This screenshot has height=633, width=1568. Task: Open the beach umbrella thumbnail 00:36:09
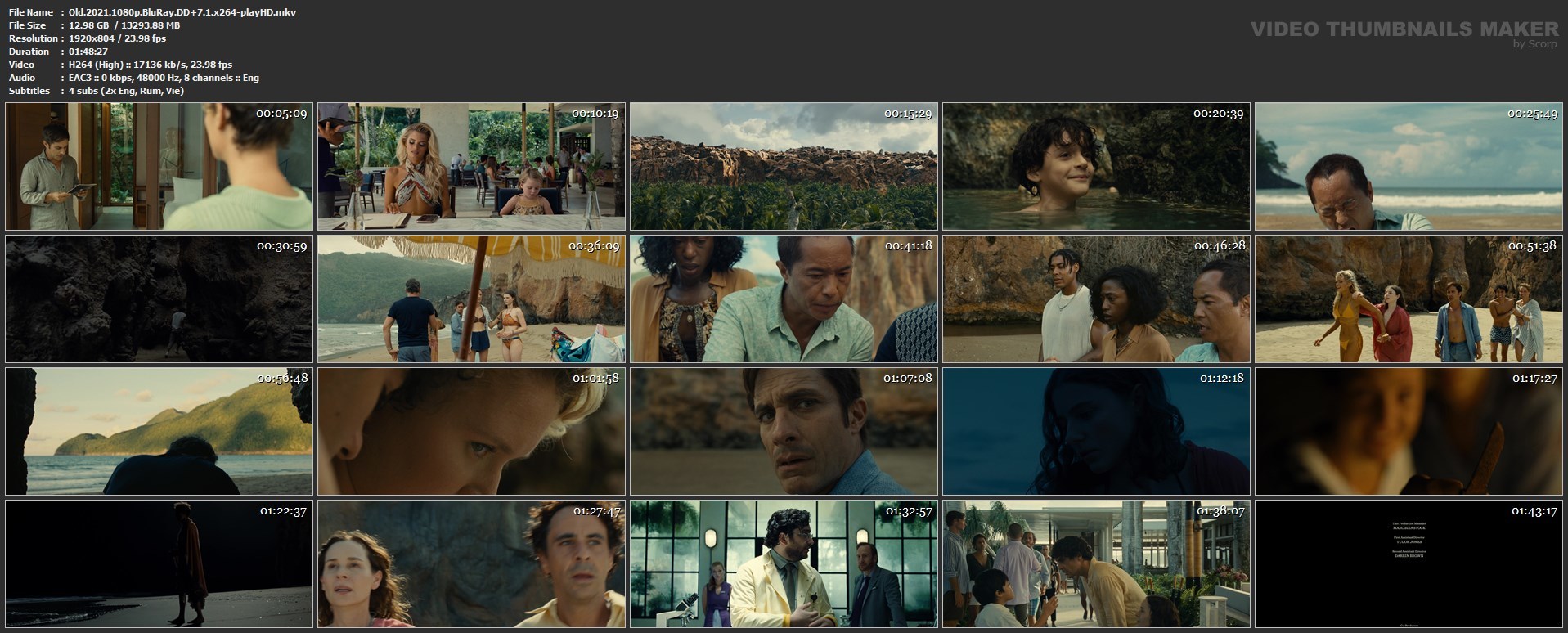[x=471, y=299]
